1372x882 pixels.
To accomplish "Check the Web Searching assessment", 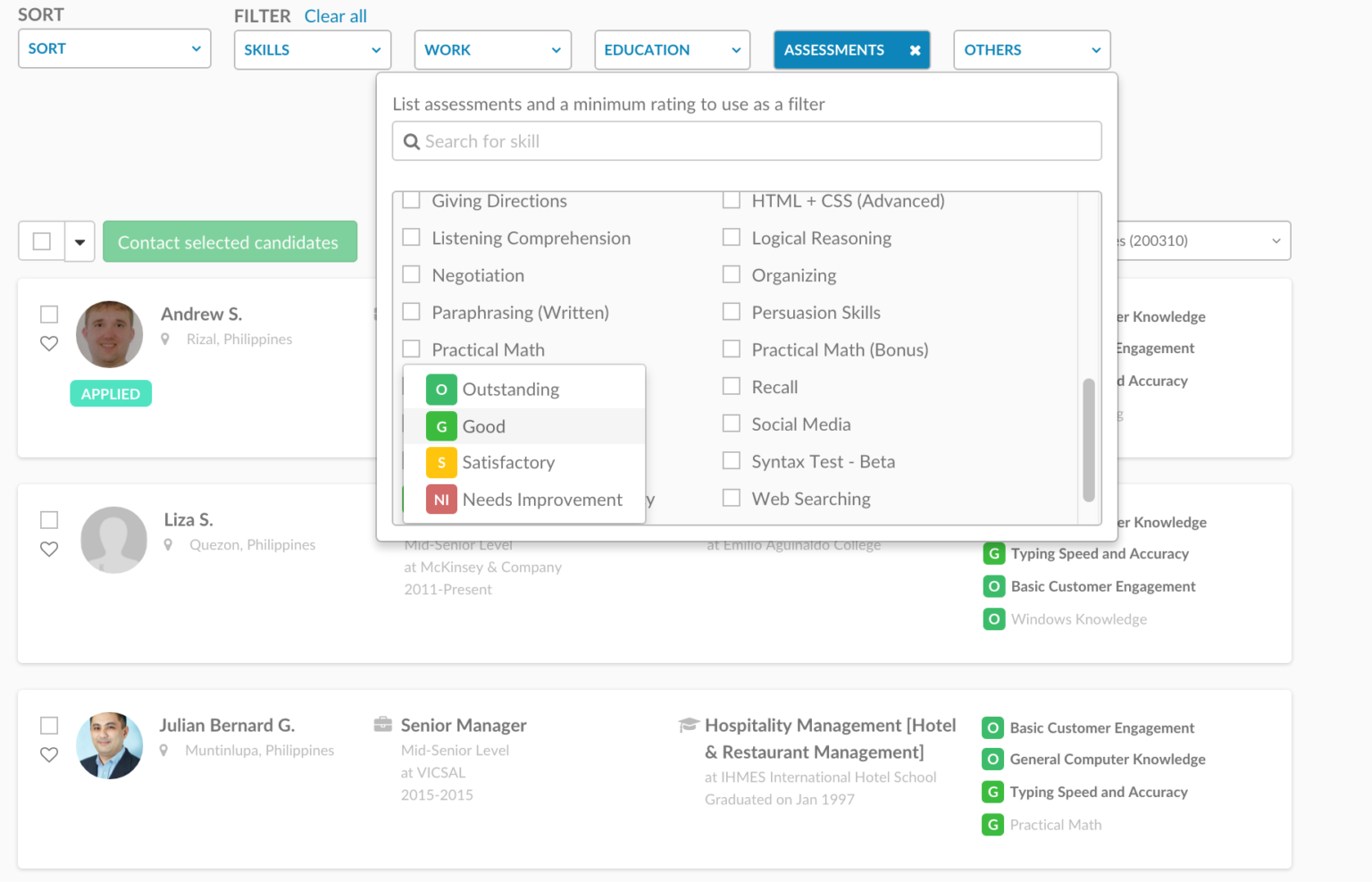I will pos(732,498).
